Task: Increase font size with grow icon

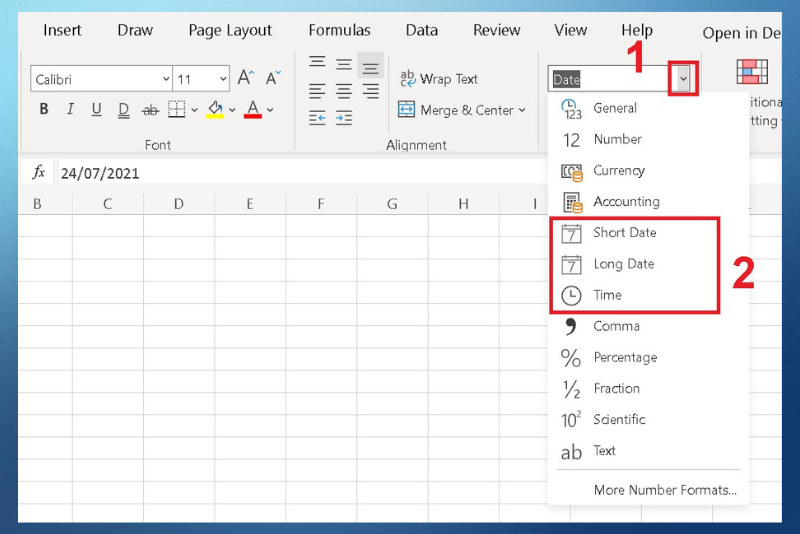Action: (246, 78)
